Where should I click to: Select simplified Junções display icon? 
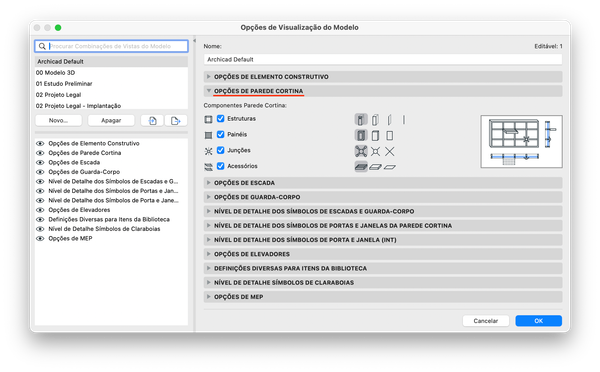click(x=375, y=151)
